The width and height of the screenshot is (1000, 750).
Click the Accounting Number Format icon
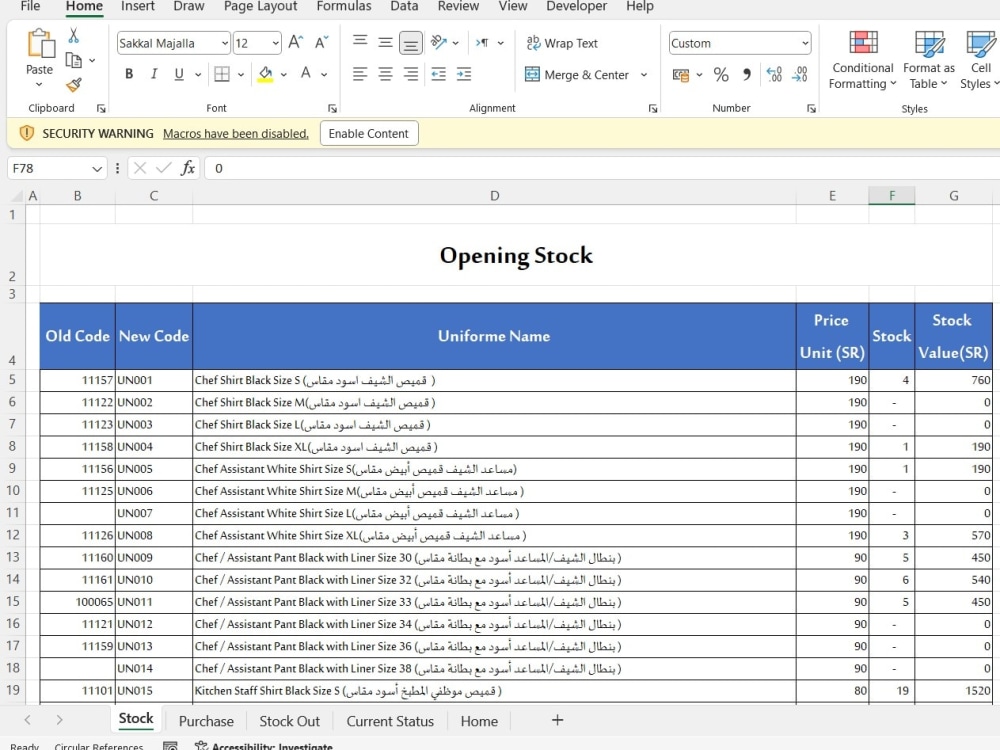point(680,75)
